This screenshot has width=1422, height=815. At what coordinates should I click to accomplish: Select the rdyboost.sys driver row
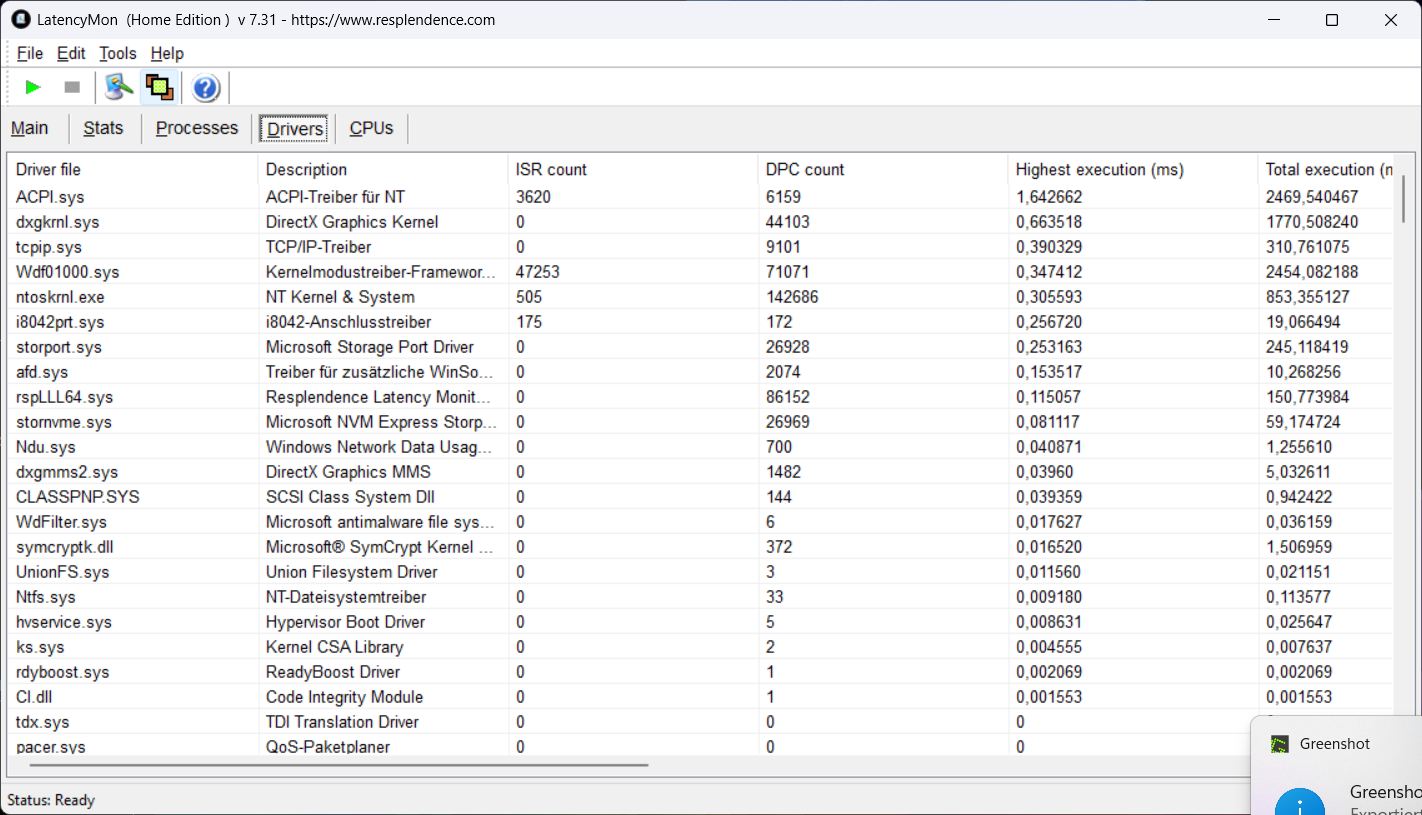pos(700,672)
